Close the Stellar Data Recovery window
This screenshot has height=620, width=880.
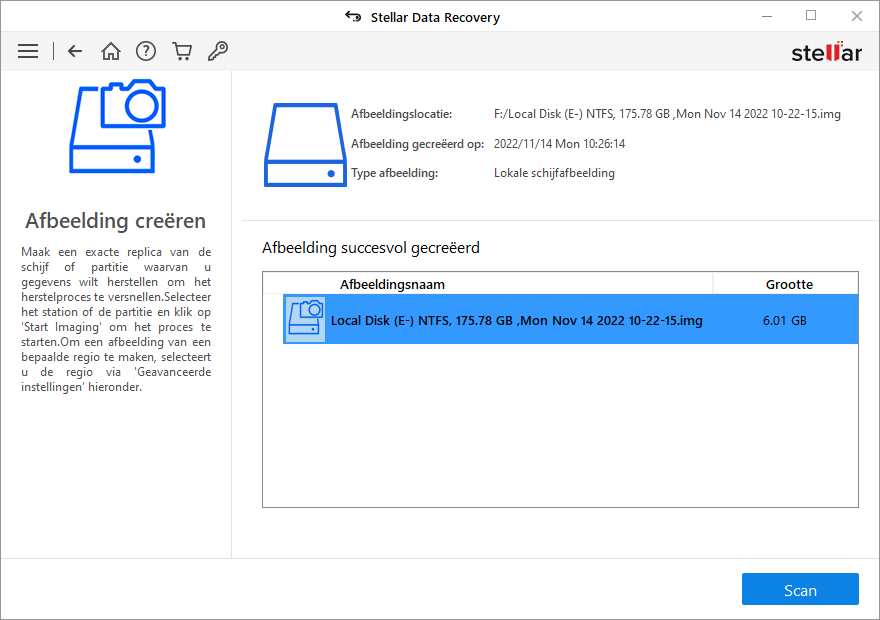click(x=857, y=16)
